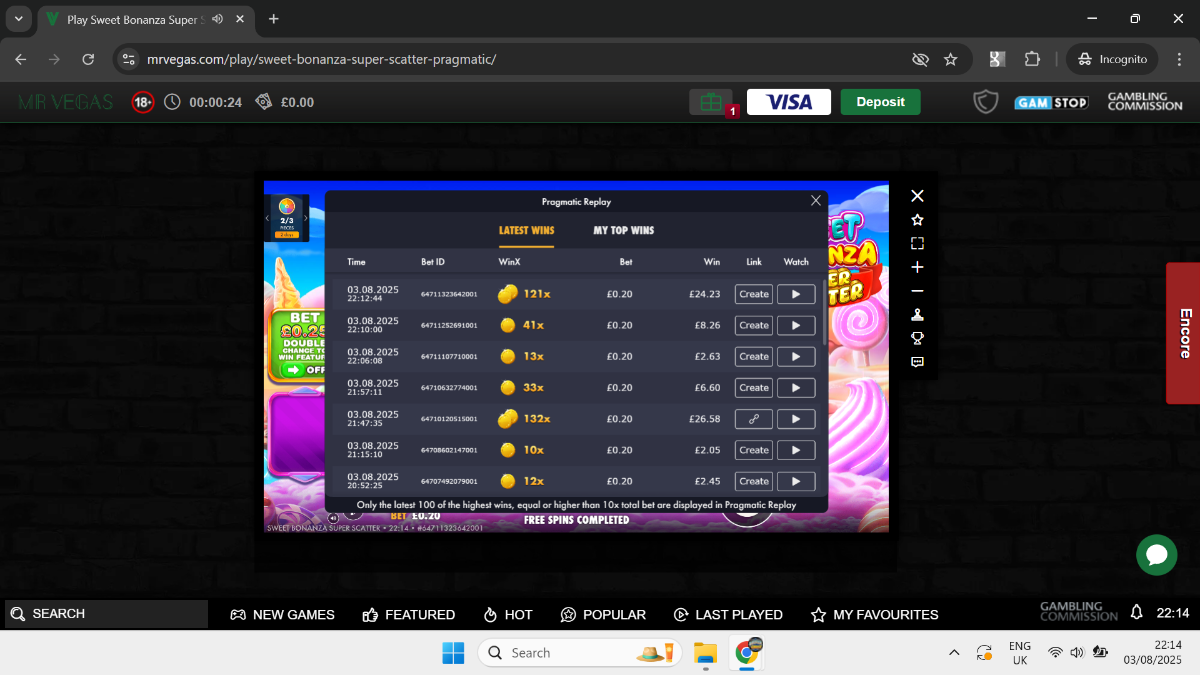Create replay link for the 13x win
The height and width of the screenshot is (675, 1200).
tap(754, 356)
